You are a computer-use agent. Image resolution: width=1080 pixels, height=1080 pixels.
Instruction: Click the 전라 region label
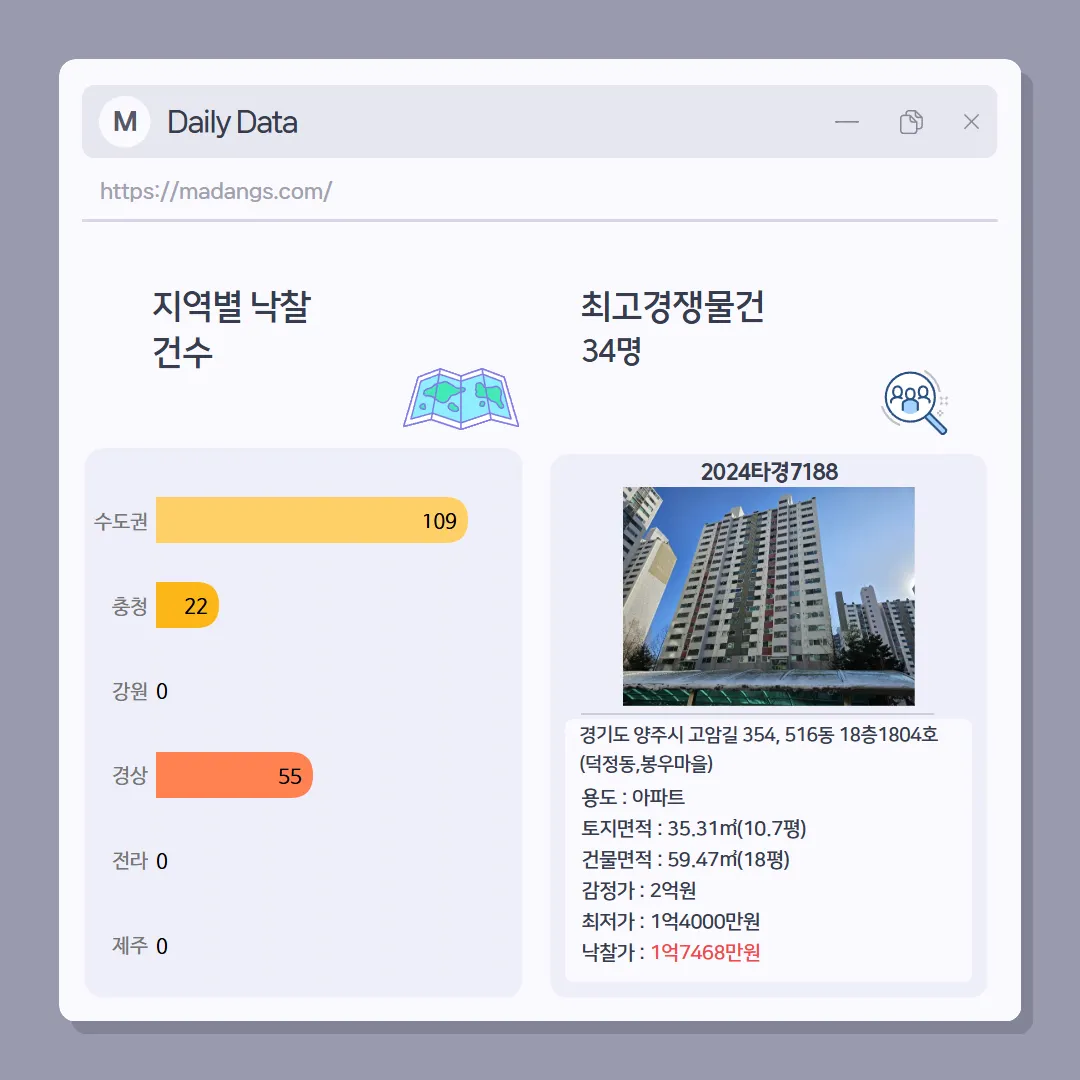[130, 861]
